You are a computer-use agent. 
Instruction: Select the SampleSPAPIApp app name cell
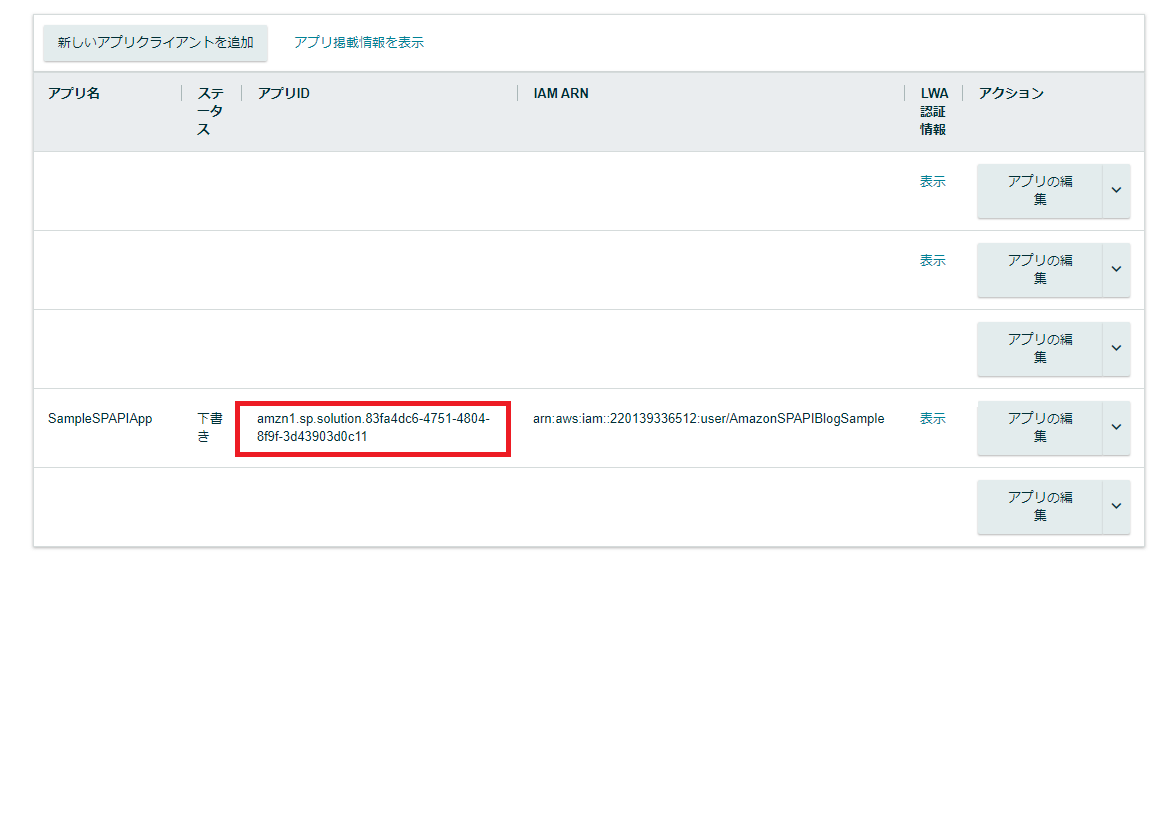point(100,419)
